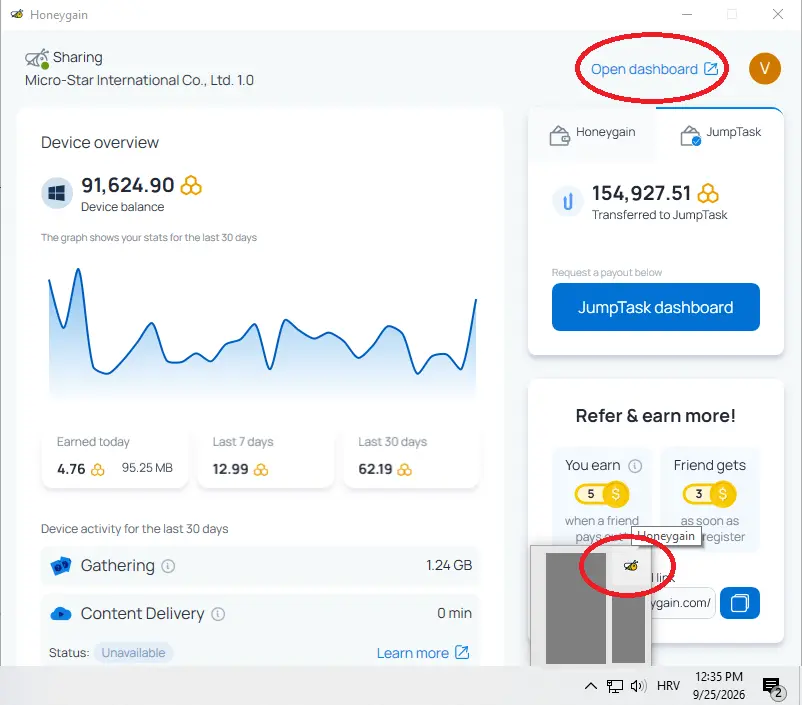Image resolution: width=802 pixels, height=705 pixels.
Task: Open the Learn more link
Action: pyautogui.click(x=422, y=653)
